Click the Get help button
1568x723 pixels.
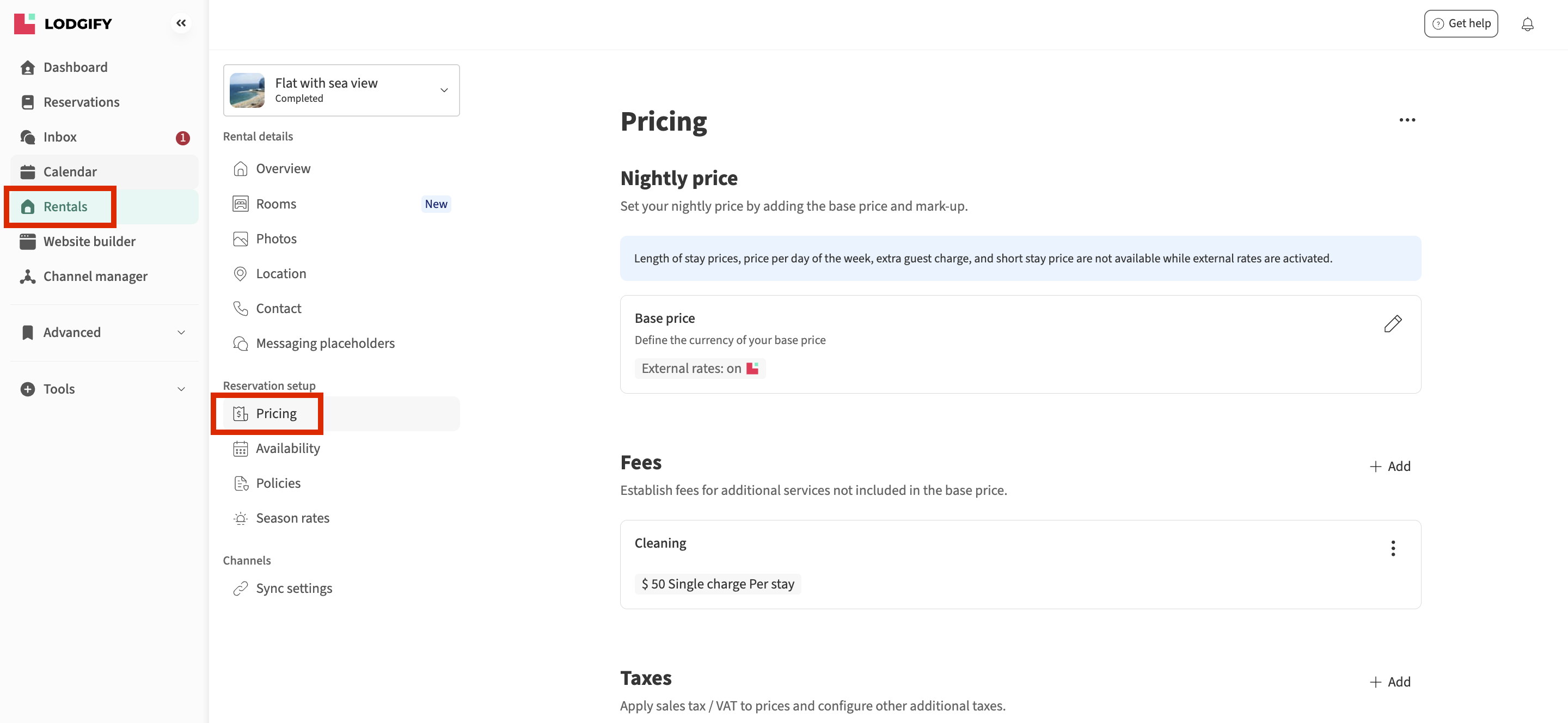point(1460,24)
